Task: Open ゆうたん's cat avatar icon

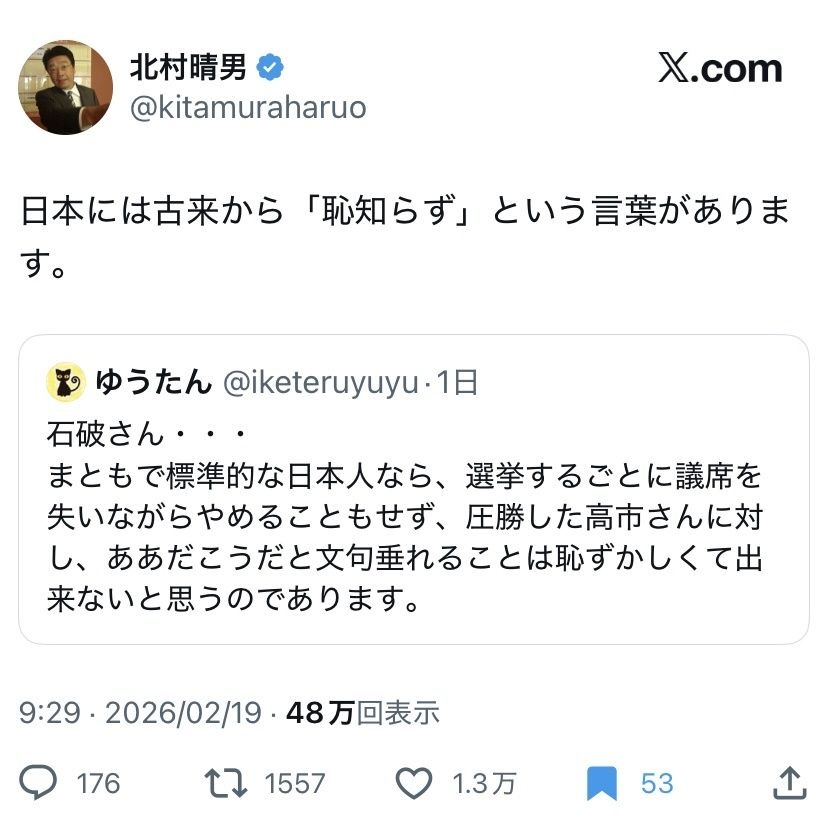Action: click(x=65, y=381)
